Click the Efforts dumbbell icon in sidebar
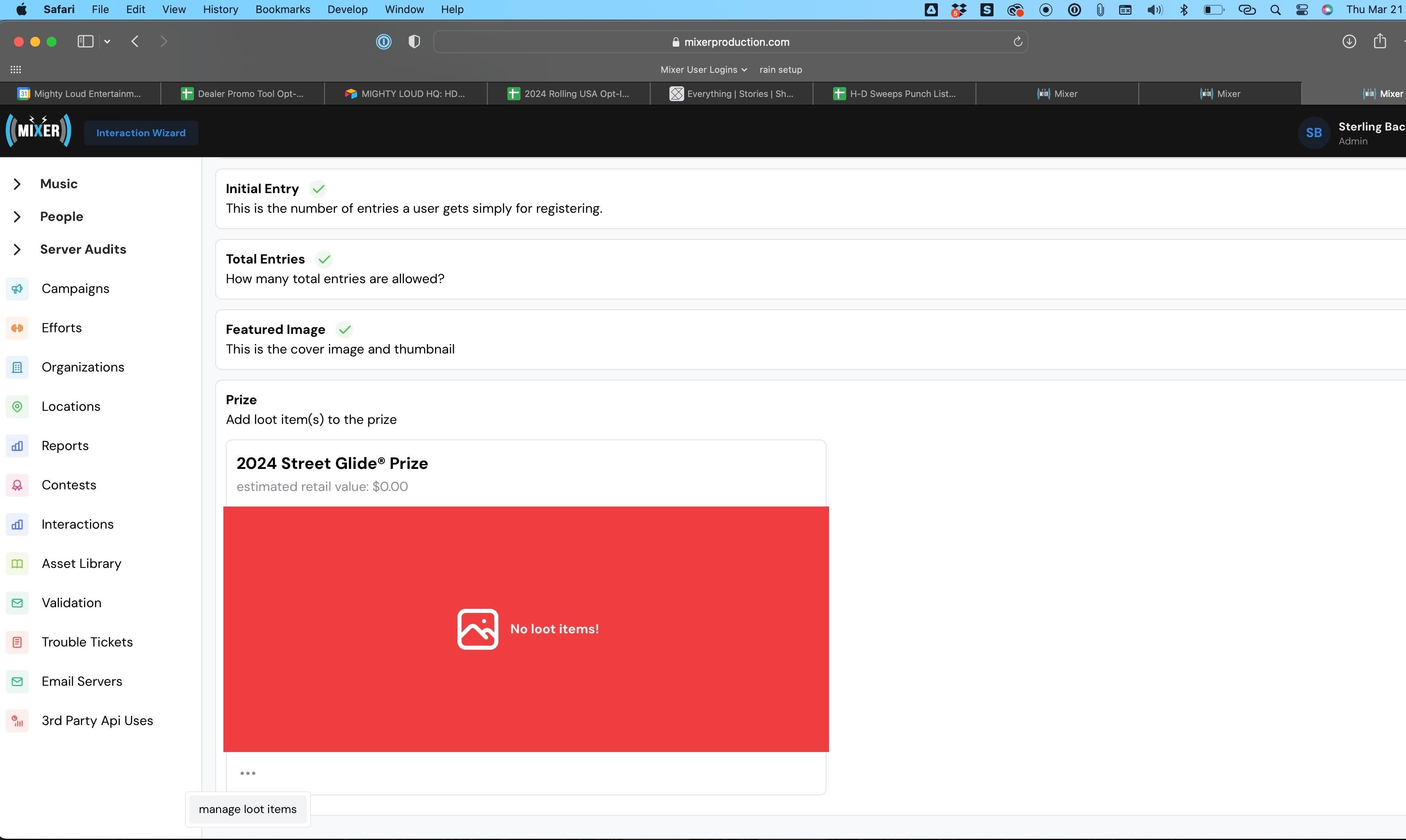The height and width of the screenshot is (840, 1406). pyautogui.click(x=17, y=328)
